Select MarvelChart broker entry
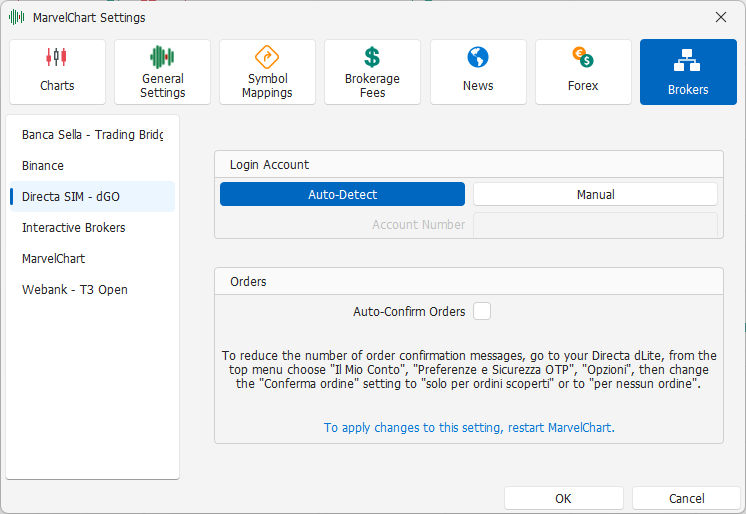746x514 pixels. coord(93,258)
